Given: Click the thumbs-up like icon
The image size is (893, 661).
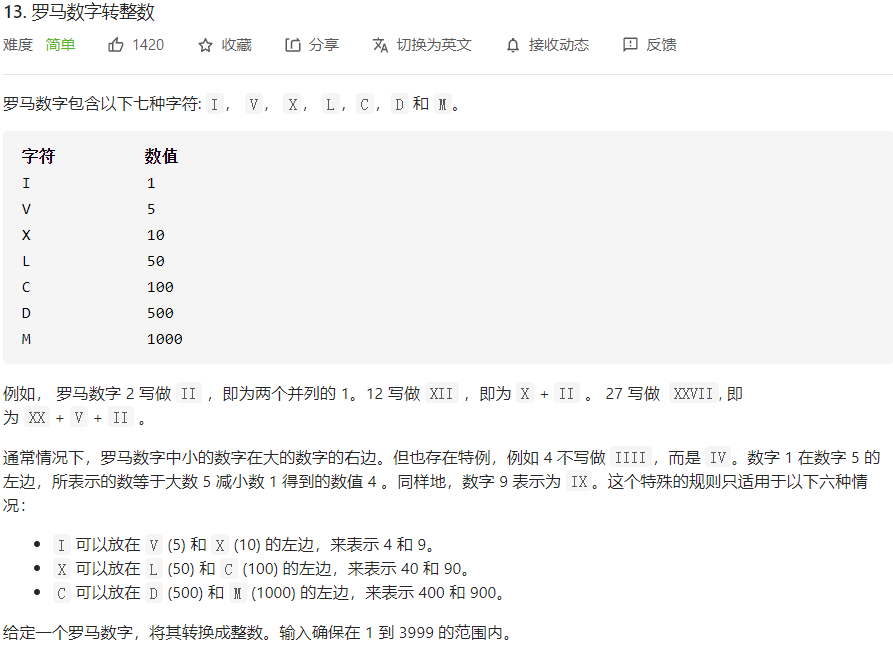Looking at the screenshot, I should click(116, 44).
